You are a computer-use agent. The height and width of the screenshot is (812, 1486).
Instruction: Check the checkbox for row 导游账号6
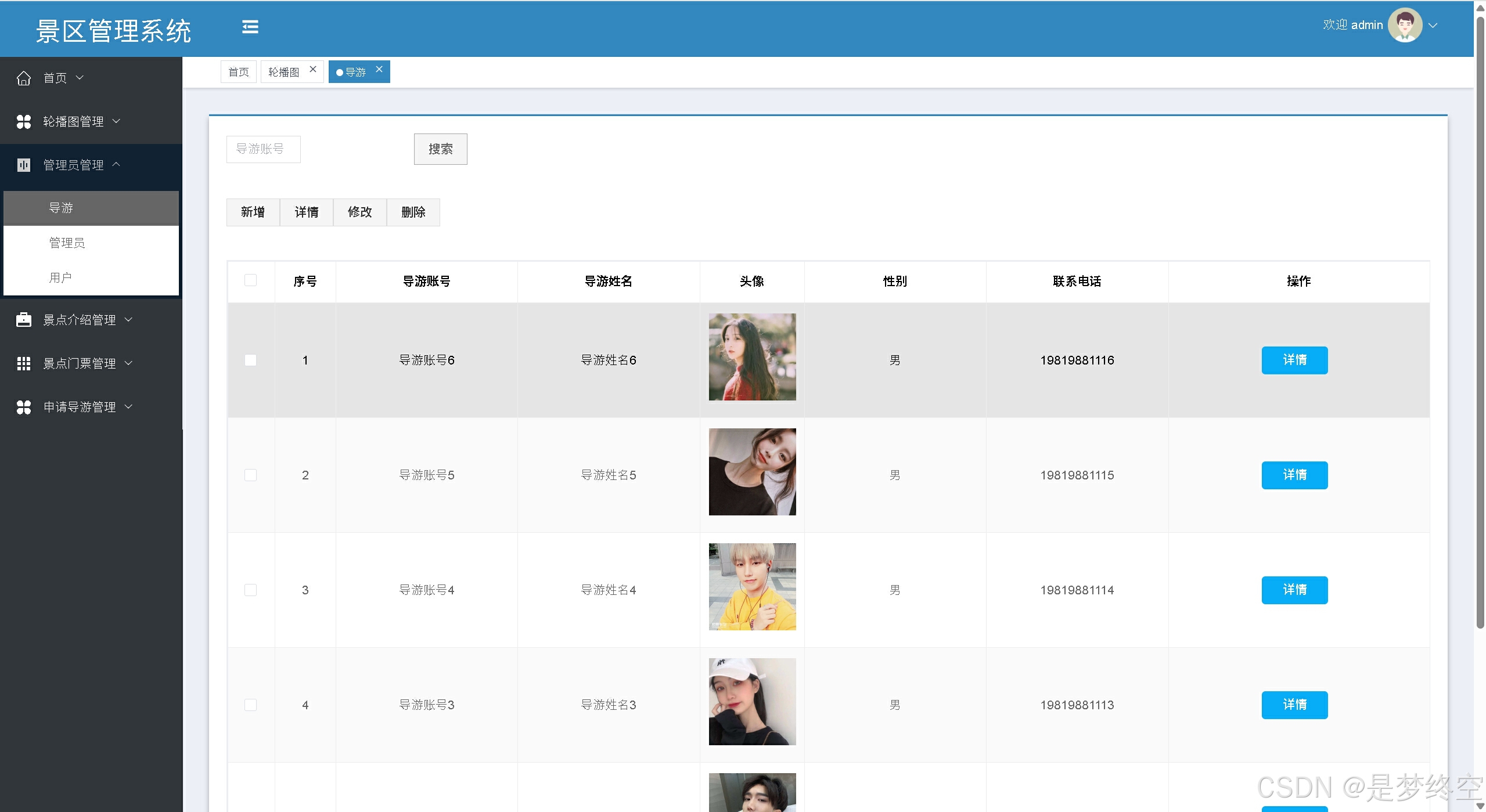click(x=250, y=360)
